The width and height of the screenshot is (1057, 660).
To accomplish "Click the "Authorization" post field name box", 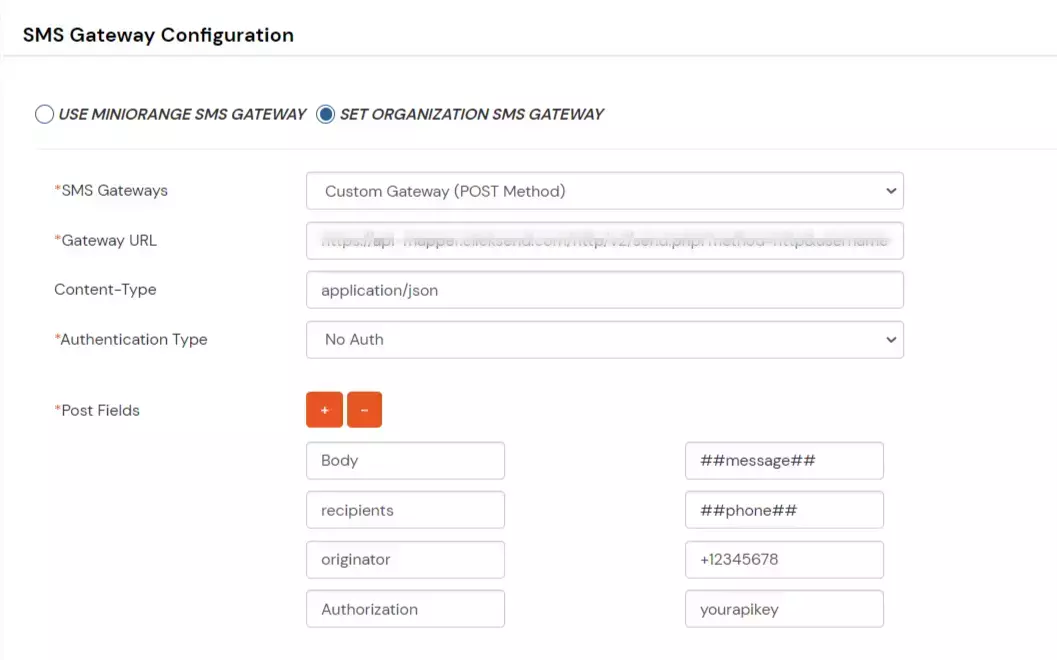I will click(405, 608).
